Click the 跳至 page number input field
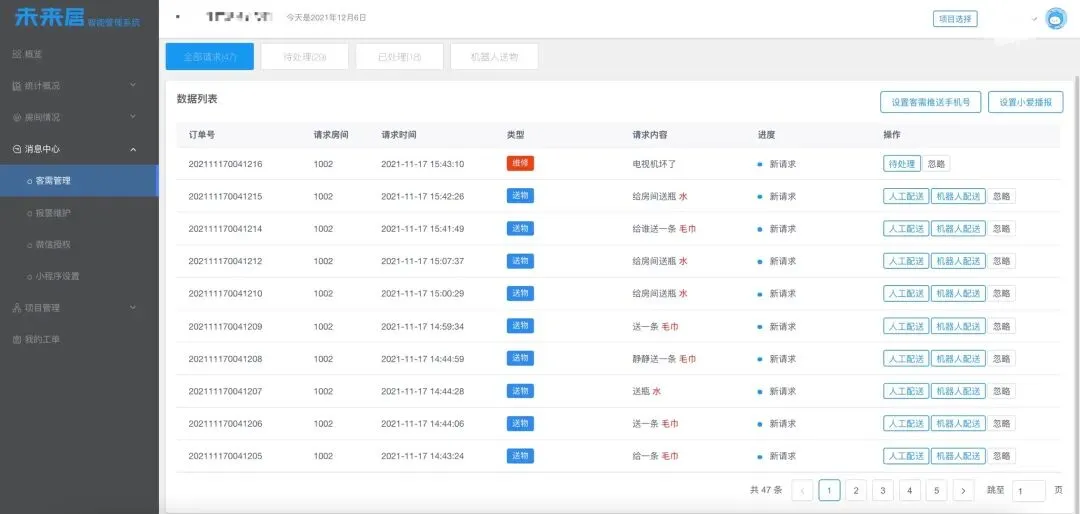This screenshot has height=514, width=1080. click(x=1029, y=491)
